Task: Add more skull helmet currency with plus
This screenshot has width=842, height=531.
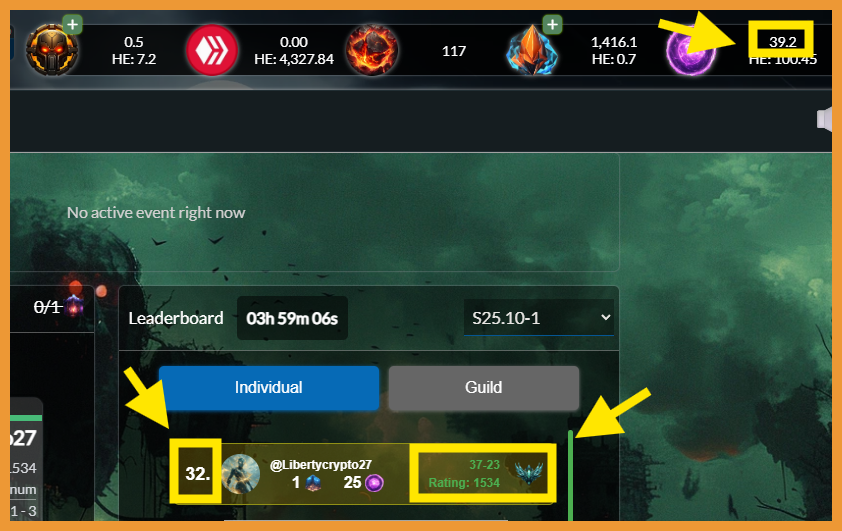Action: click(x=72, y=25)
